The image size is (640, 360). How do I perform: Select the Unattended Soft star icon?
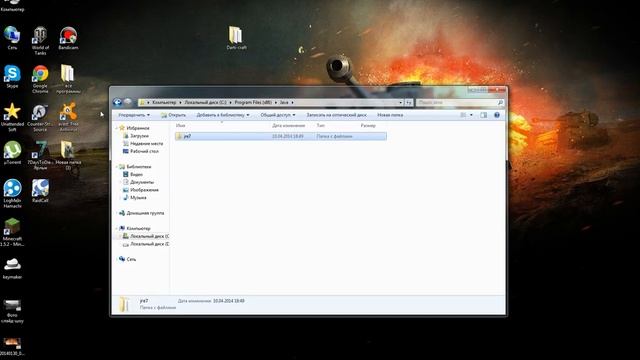pyautogui.click(x=12, y=117)
